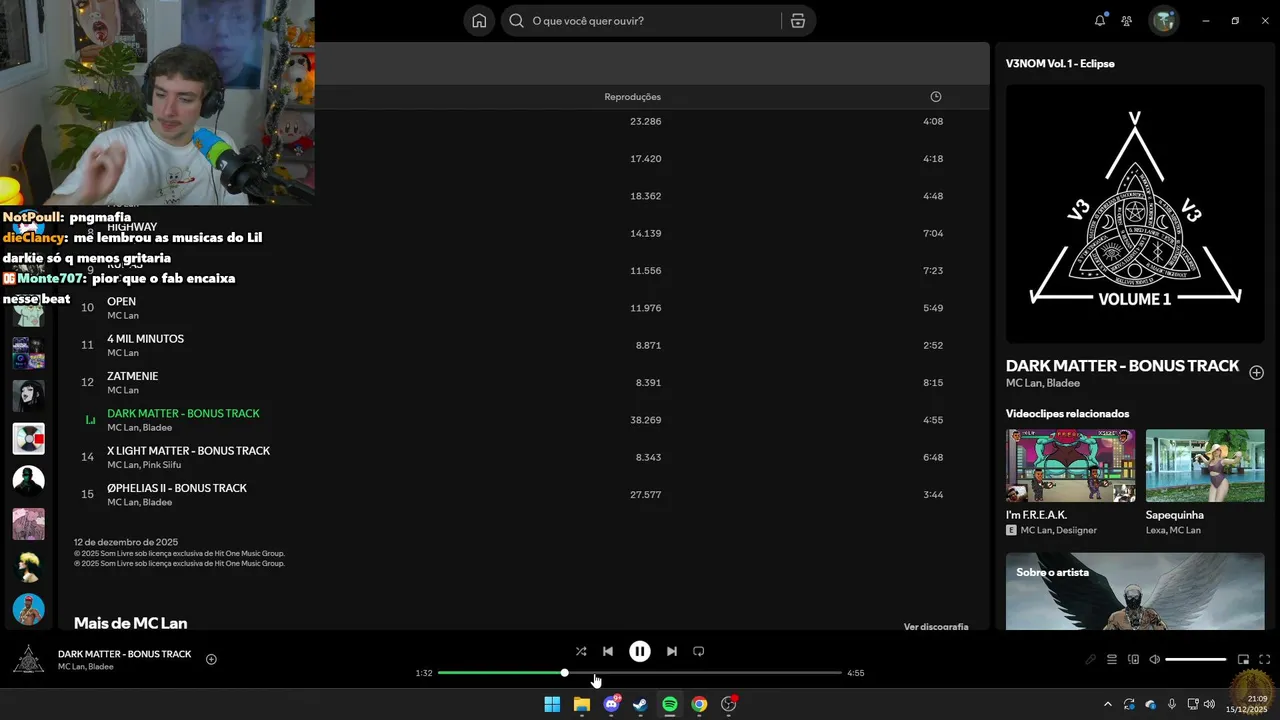Click the Reproduções column header
This screenshot has height=720, width=1280.
(x=632, y=97)
